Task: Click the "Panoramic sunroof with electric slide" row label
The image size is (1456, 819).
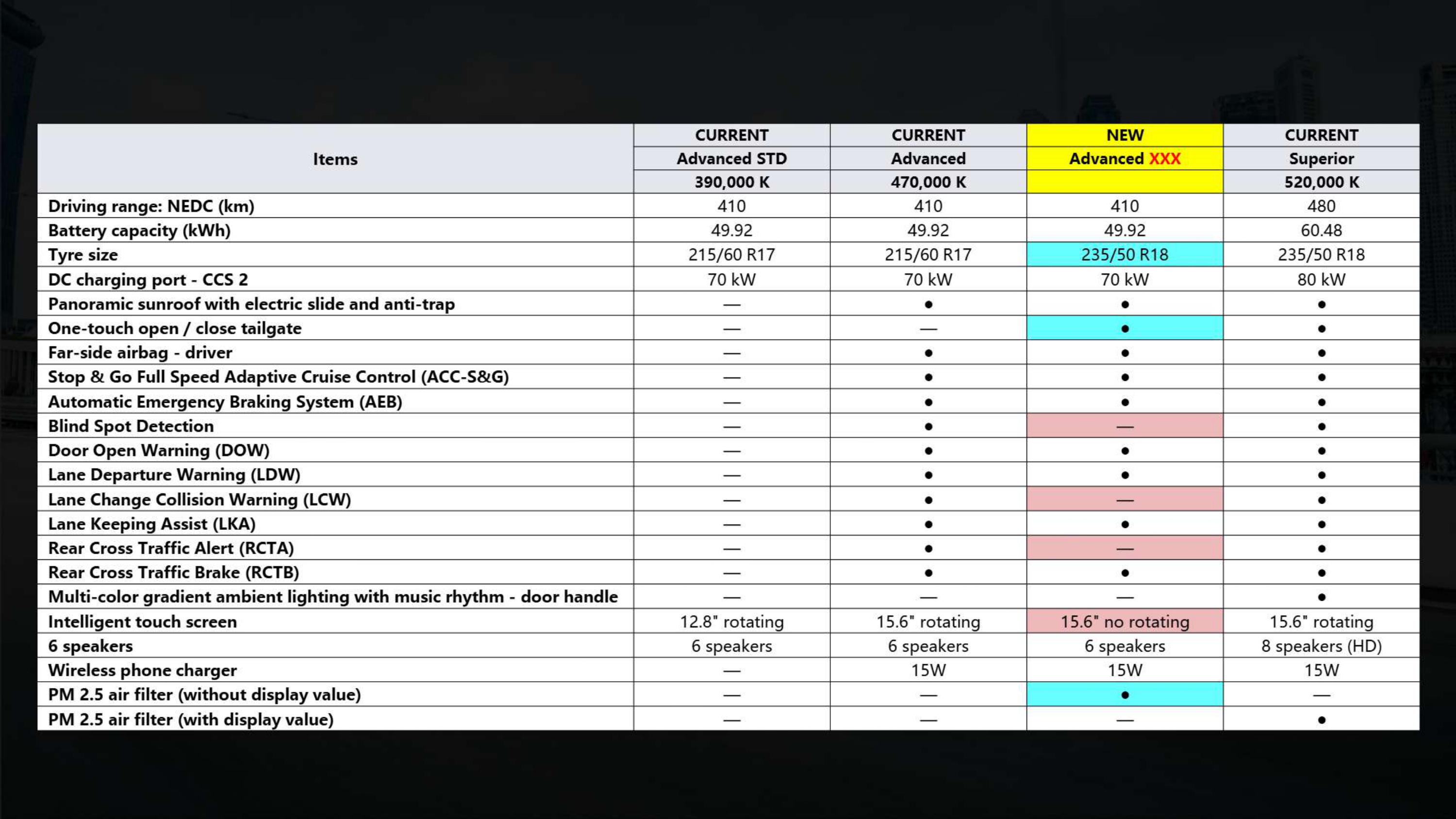Action: [251, 304]
